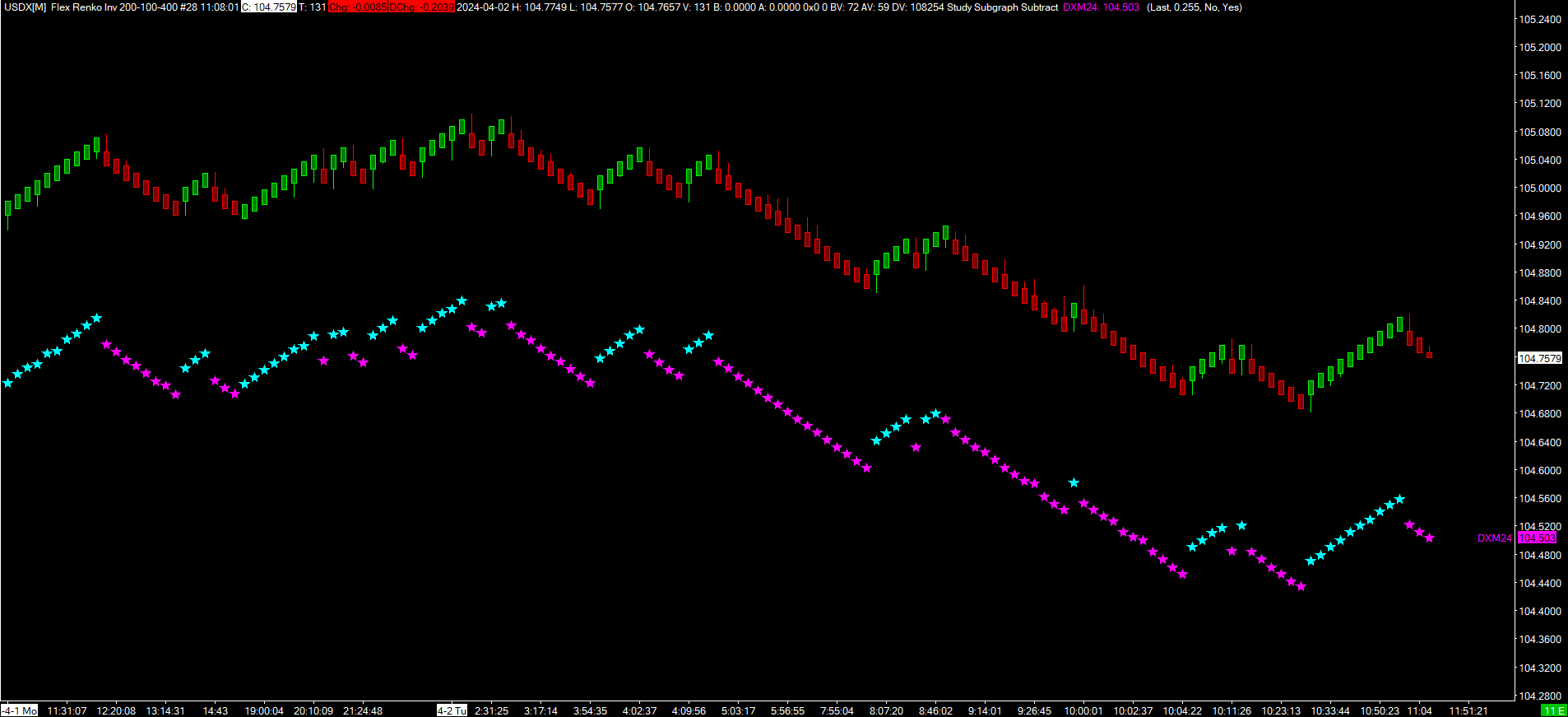Click the 10:50:23 time axis label

pyautogui.click(x=1380, y=710)
